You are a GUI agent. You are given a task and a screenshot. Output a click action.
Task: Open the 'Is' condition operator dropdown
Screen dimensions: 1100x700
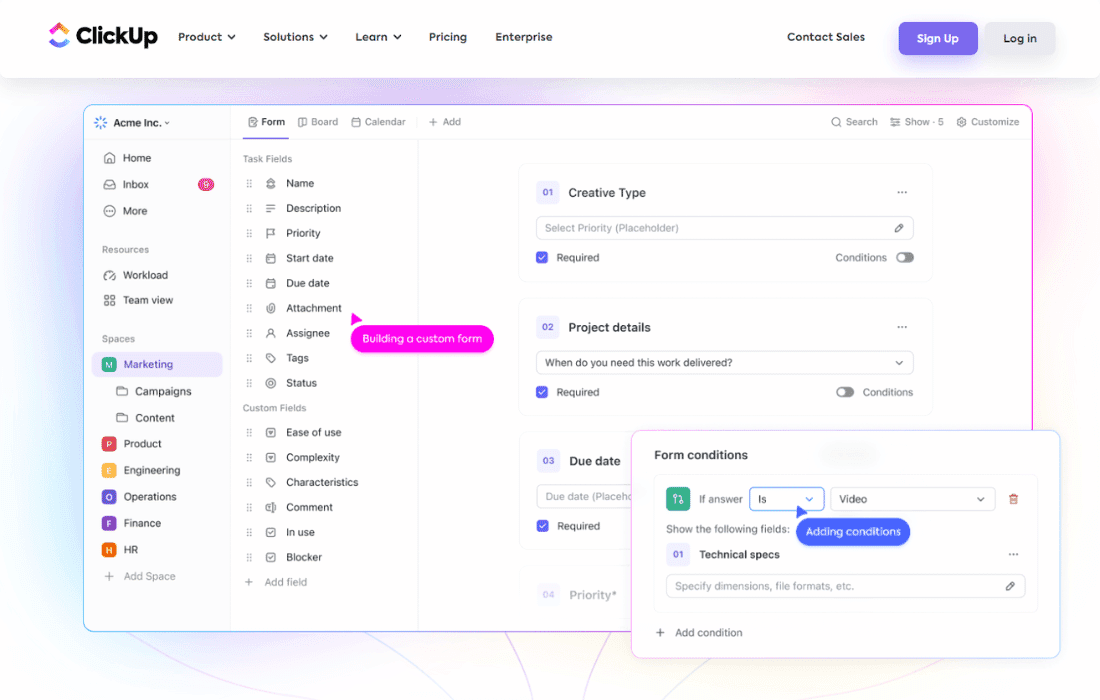[x=786, y=499]
